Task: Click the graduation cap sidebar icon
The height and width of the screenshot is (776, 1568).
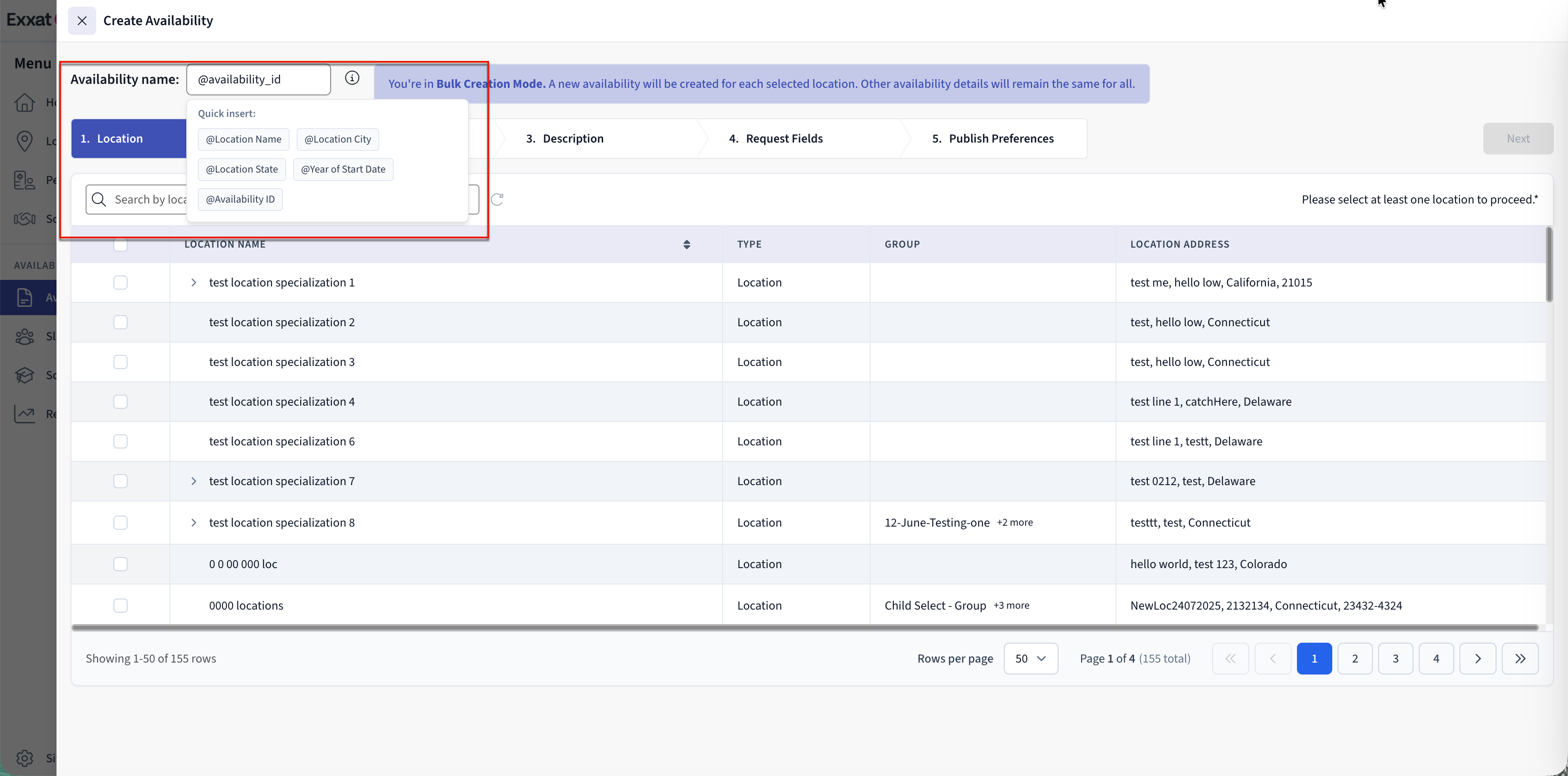Action: pyautogui.click(x=24, y=375)
